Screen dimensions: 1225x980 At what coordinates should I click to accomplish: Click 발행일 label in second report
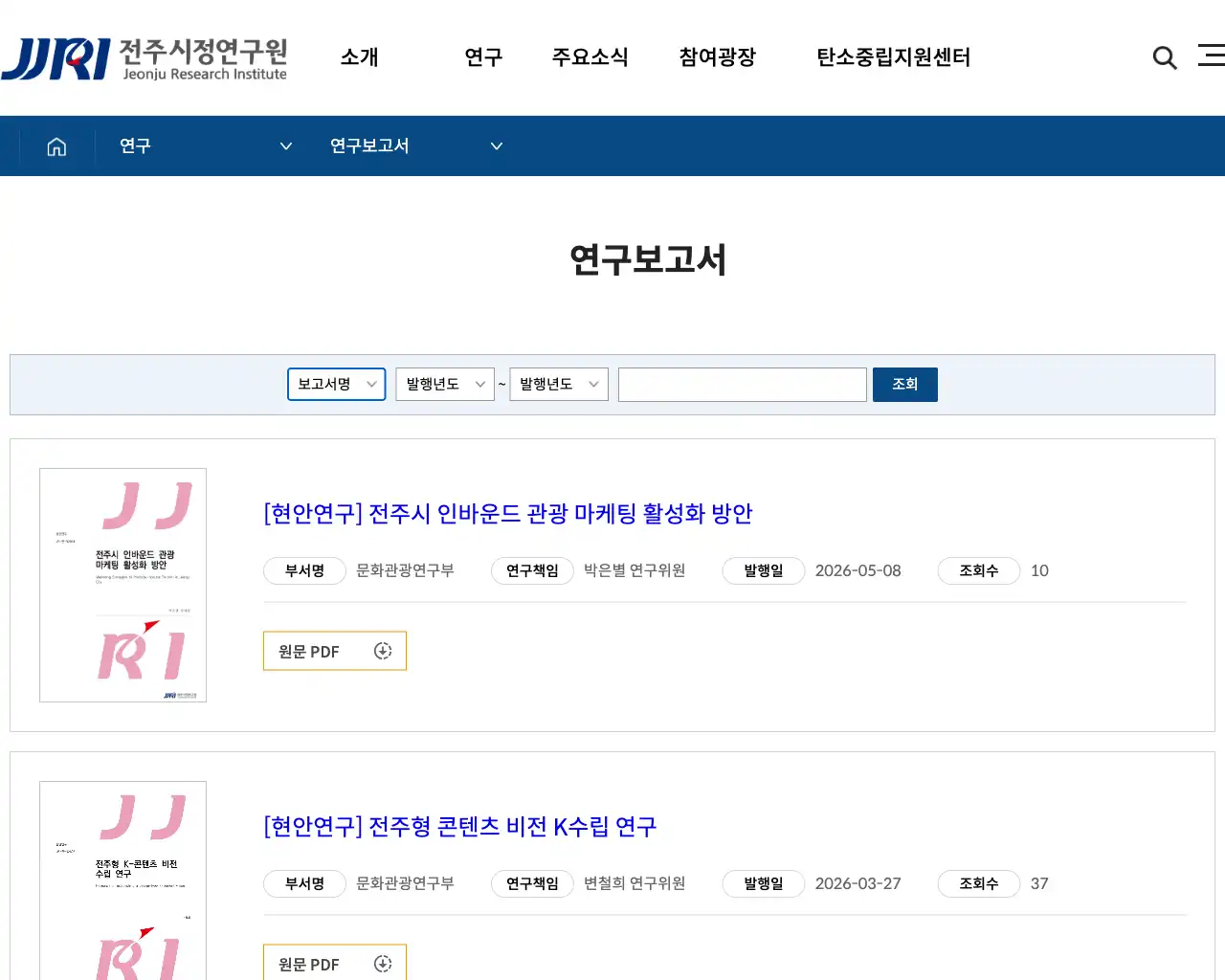(764, 883)
